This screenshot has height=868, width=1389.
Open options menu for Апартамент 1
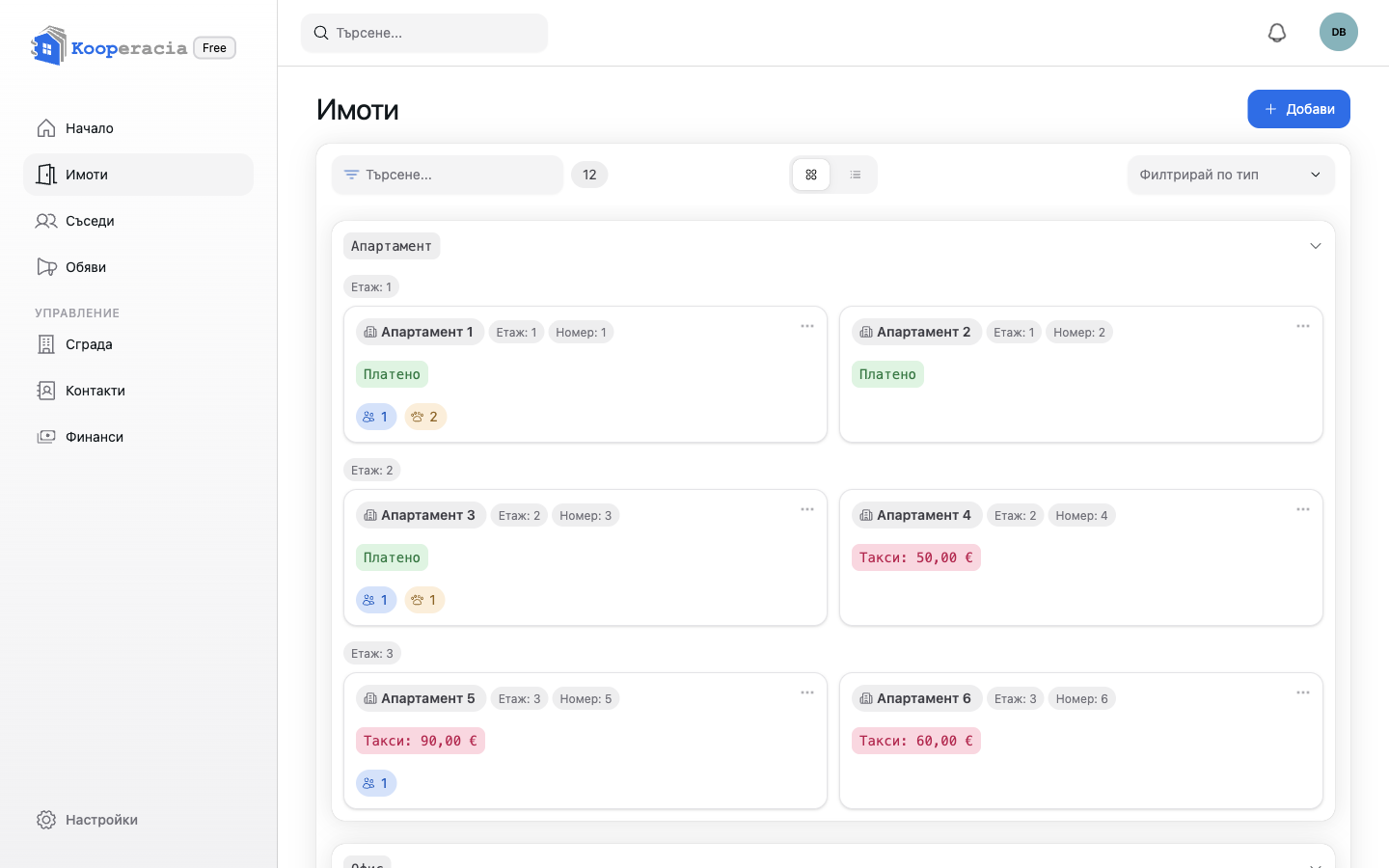tap(807, 326)
